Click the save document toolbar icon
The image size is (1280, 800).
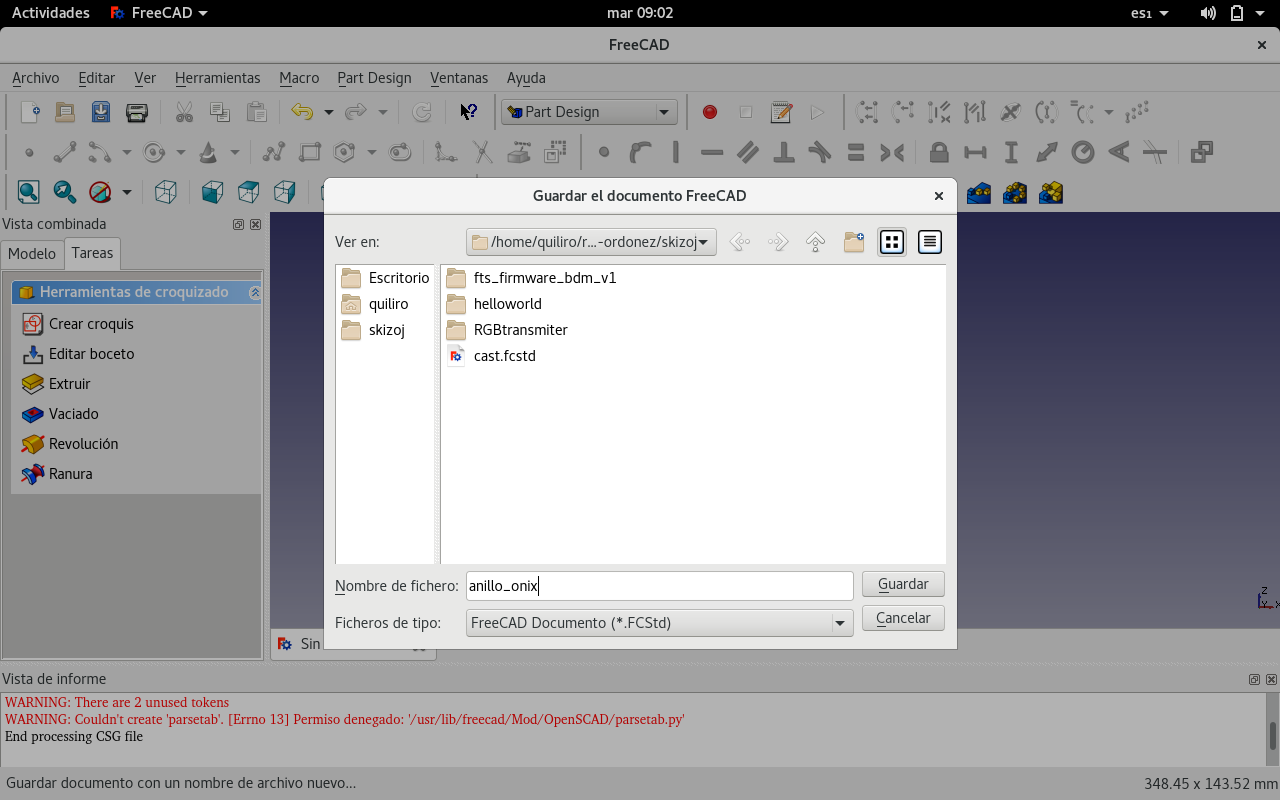pyautogui.click(x=101, y=112)
